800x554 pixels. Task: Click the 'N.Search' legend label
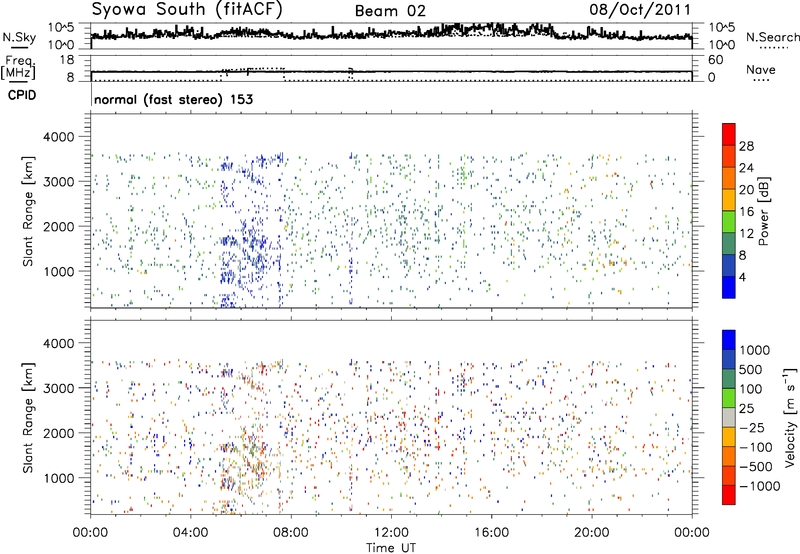pos(772,37)
